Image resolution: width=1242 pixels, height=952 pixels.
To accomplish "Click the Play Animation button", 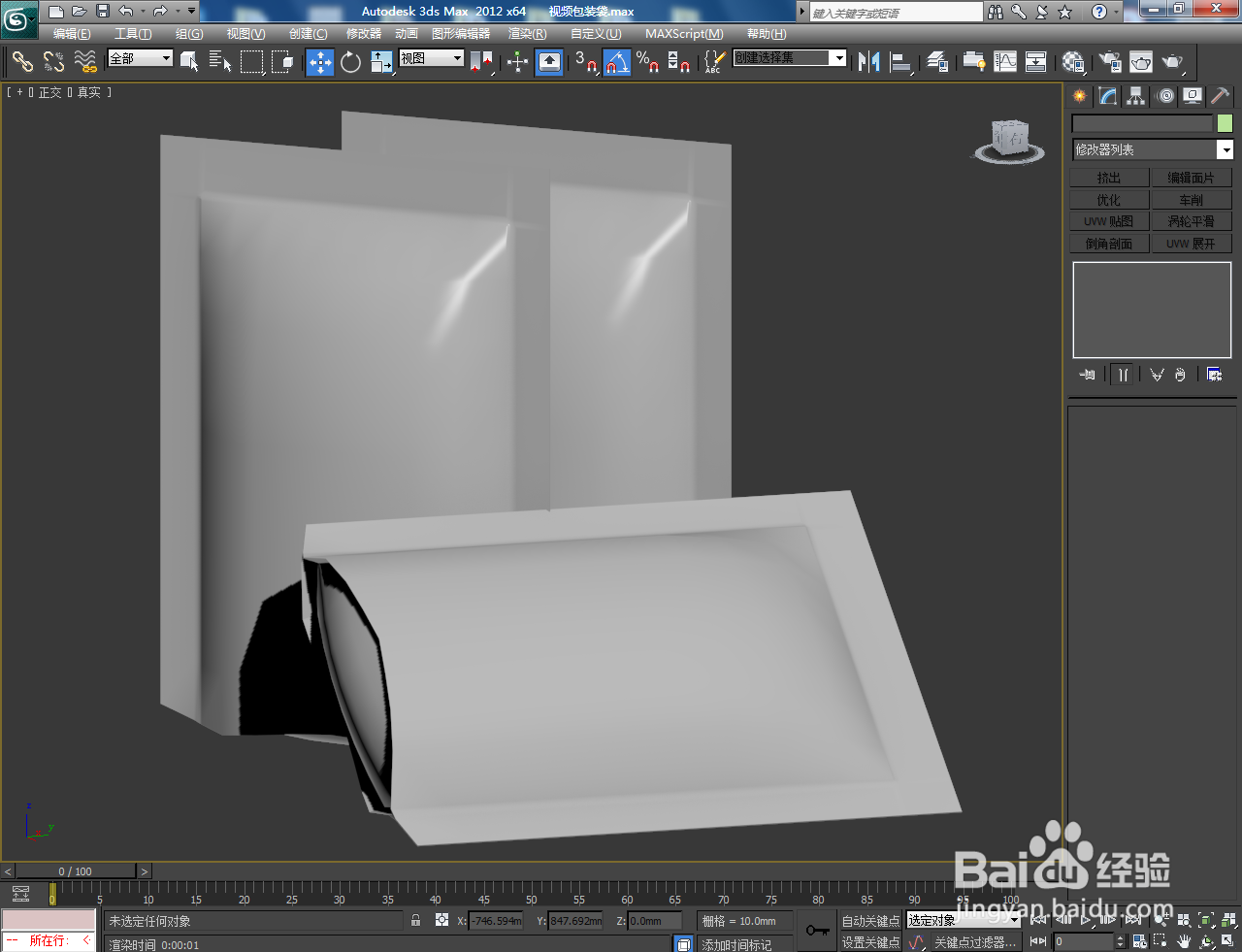I will [1086, 919].
